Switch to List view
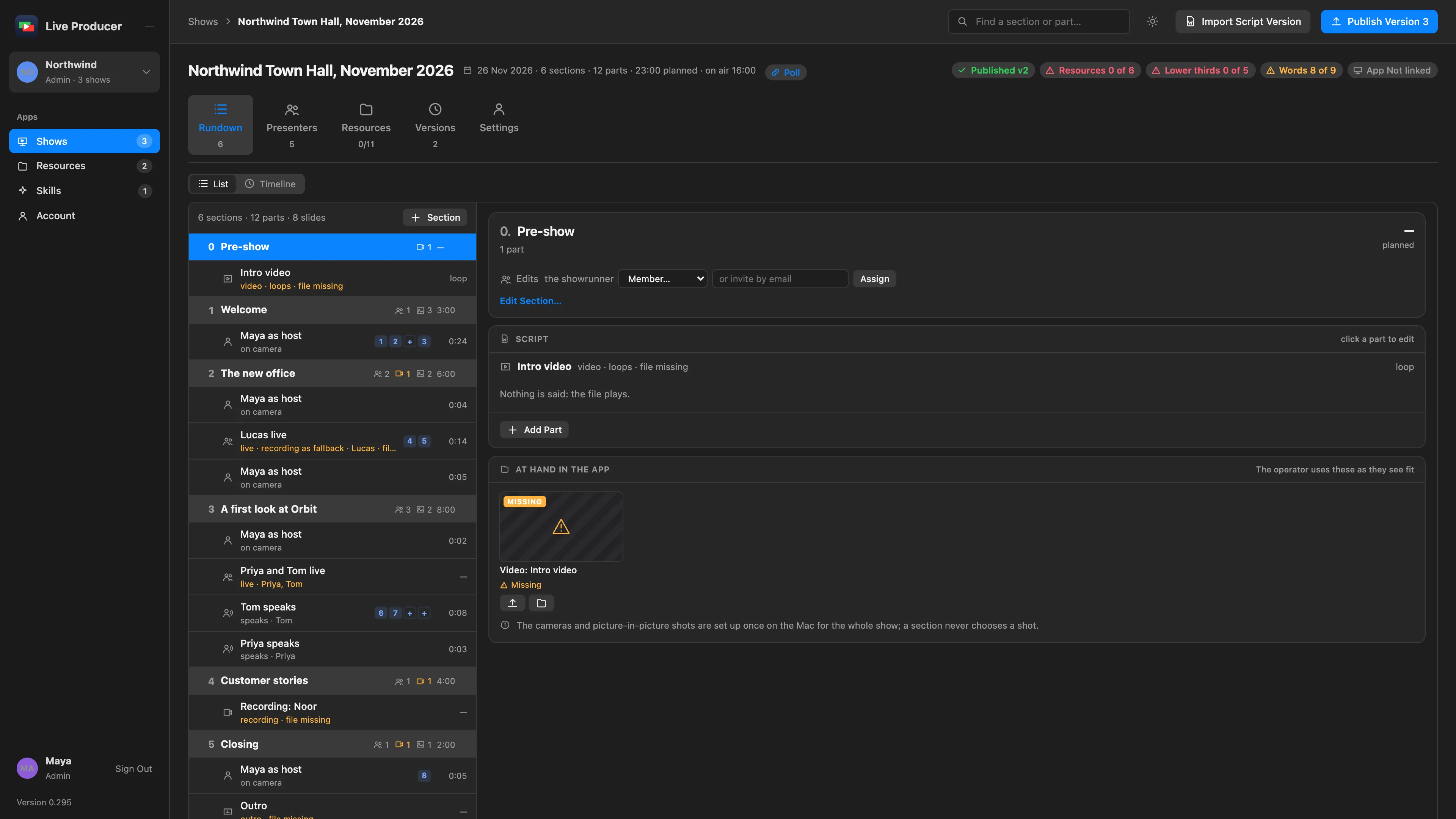 (213, 184)
